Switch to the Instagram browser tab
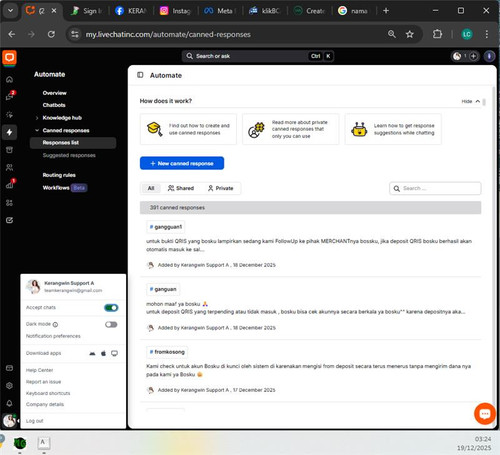 pyautogui.click(x=175, y=11)
